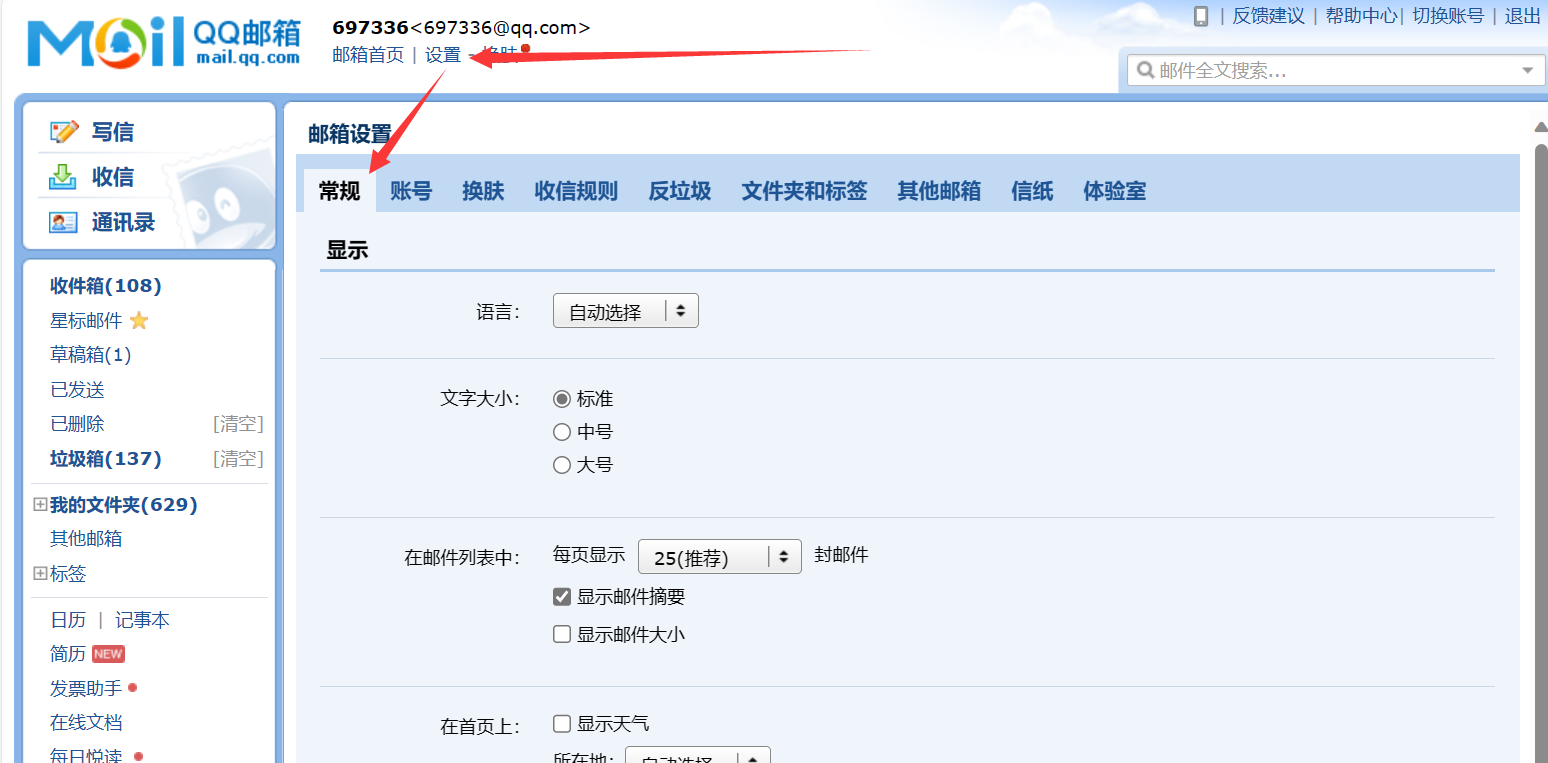The image size is (1548, 763).
Task: Open the 收信规则 tab
Action: [576, 191]
